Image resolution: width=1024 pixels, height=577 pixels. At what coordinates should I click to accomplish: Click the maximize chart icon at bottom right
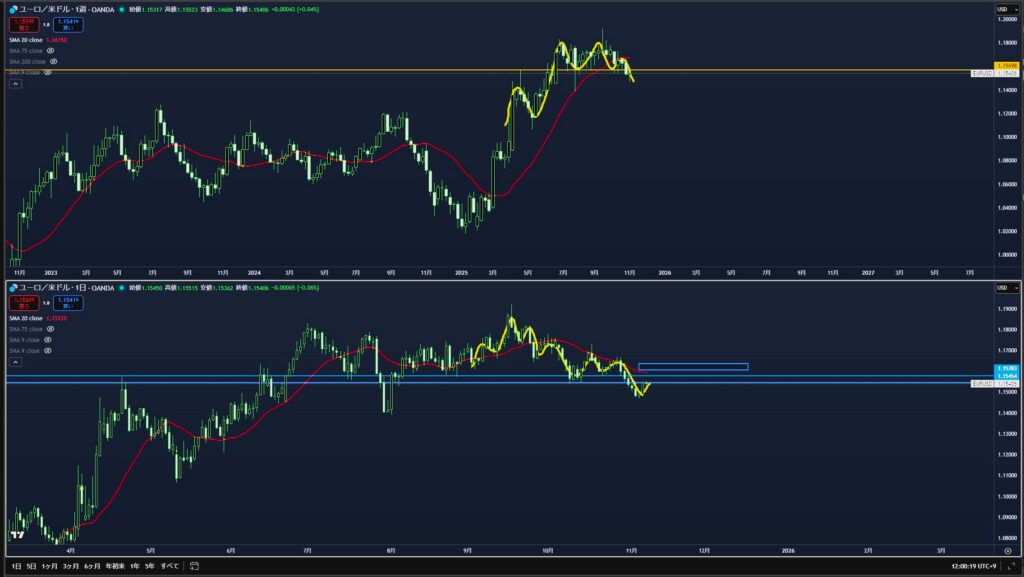point(1013,566)
